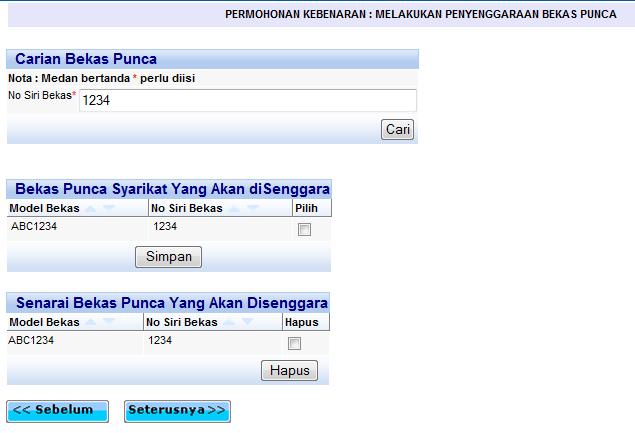
Task: Sort Model Bekas descending in the Syarikat table
Action: click(x=109, y=208)
